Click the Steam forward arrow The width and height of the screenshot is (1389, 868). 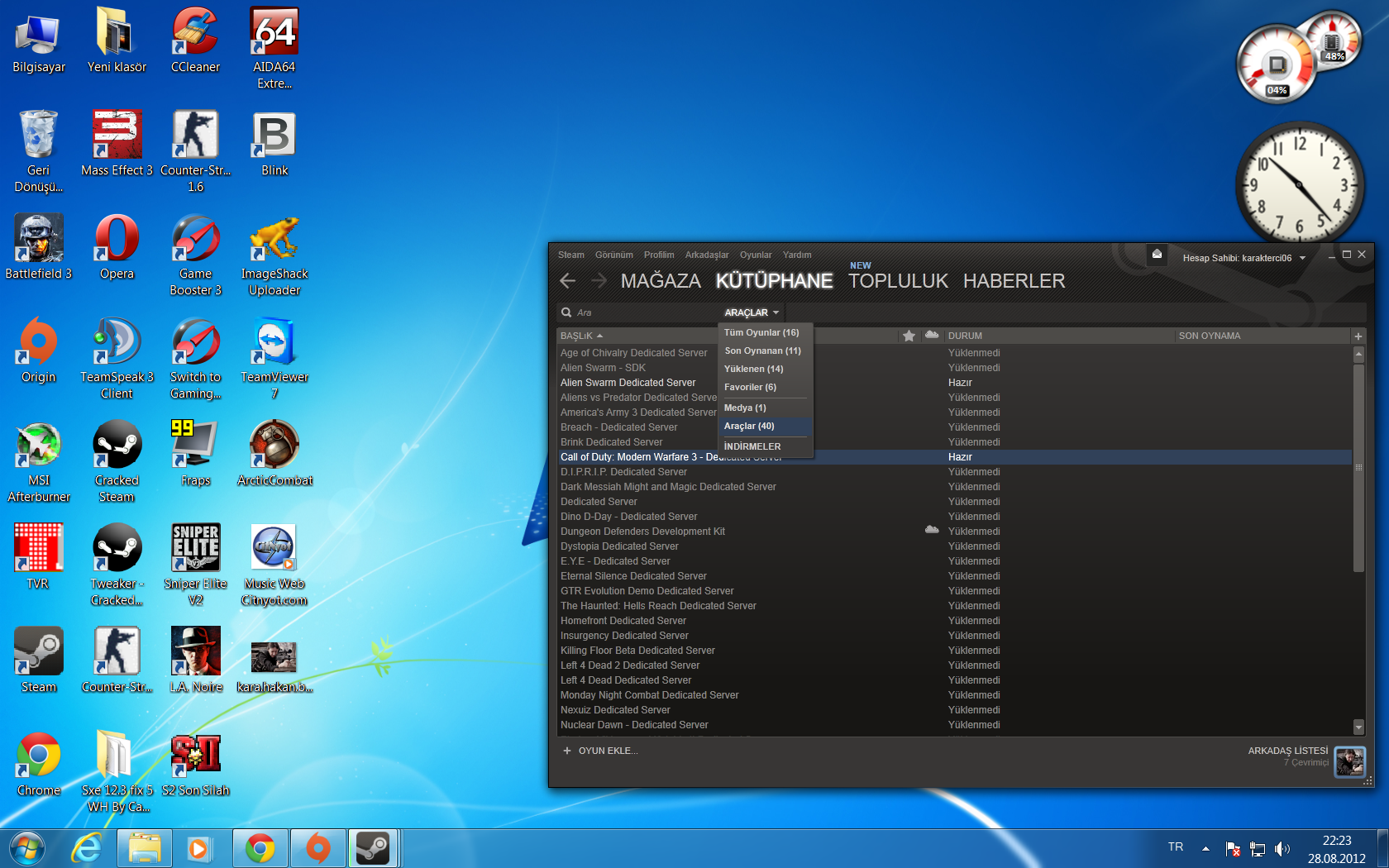(599, 281)
